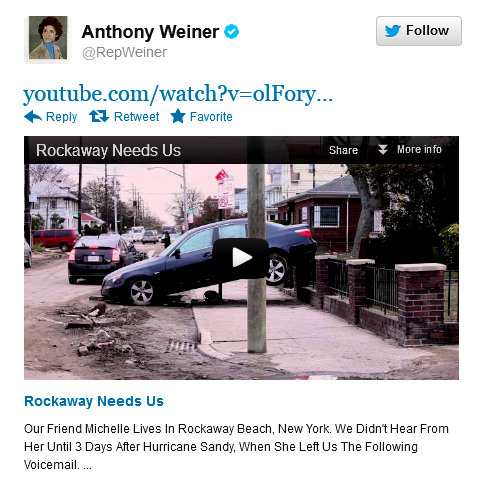This screenshot has width=483, height=477.
Task: Click the Anthony Weiner display name
Action: 150,32
